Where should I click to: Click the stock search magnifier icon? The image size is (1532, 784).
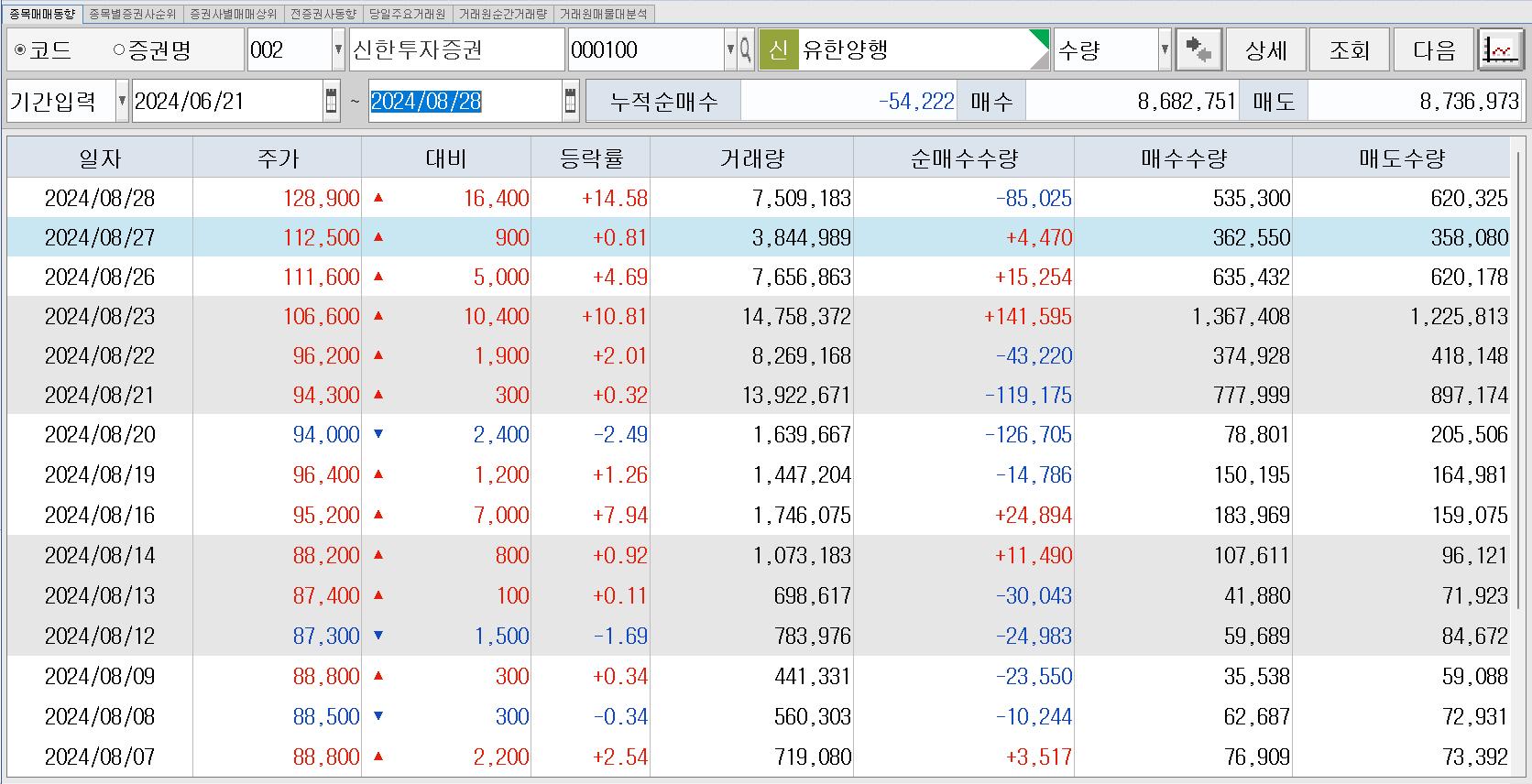tap(746, 49)
